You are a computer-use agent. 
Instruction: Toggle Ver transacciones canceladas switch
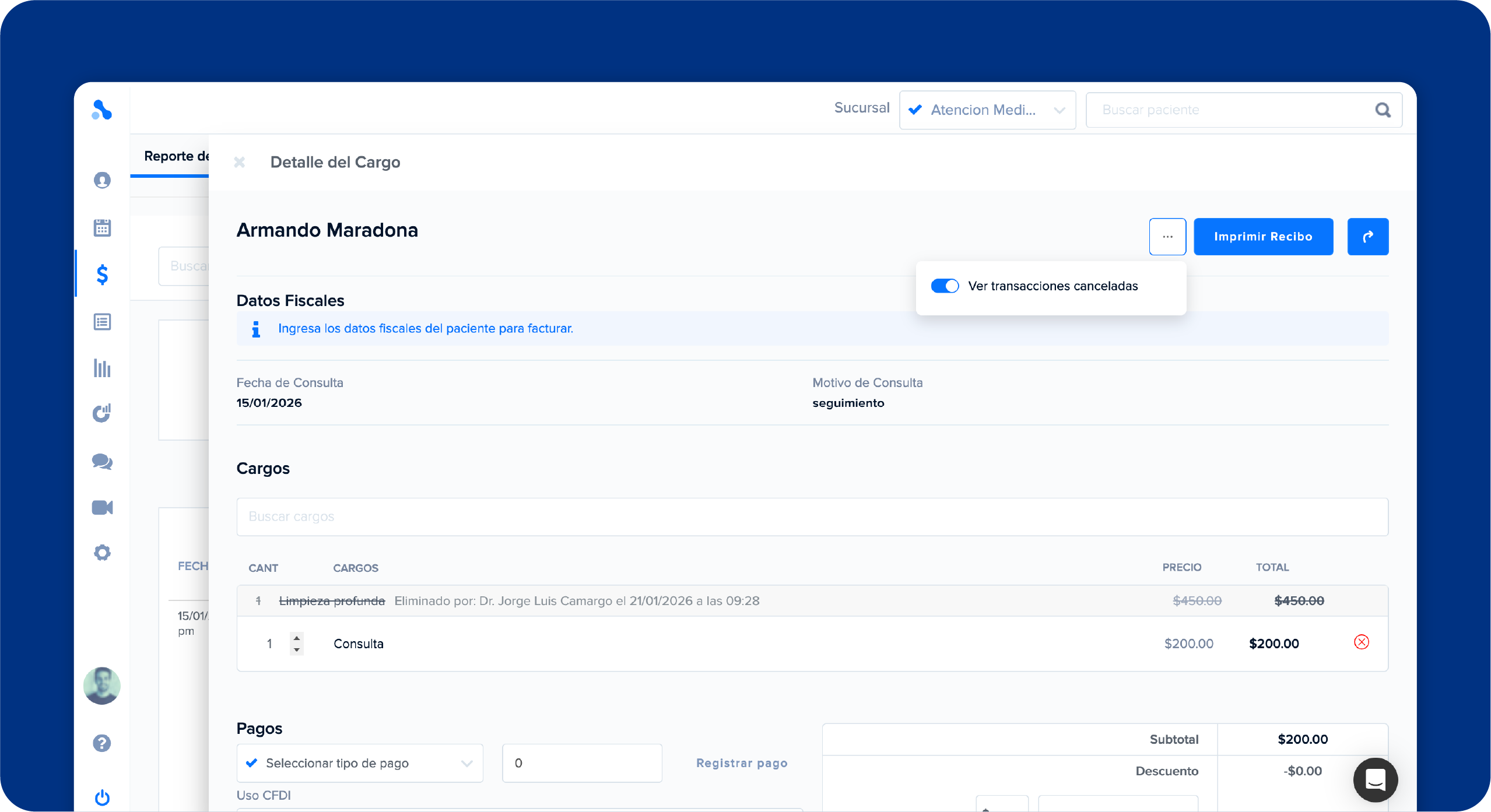click(x=945, y=286)
